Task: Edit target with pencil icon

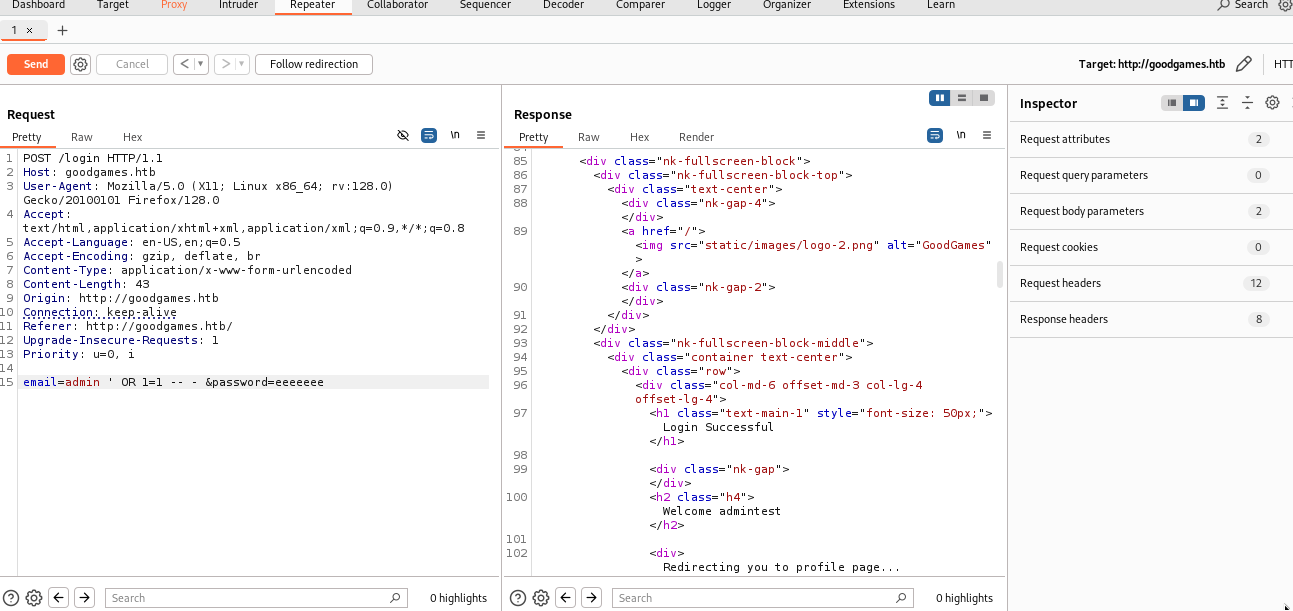Action: 1243,64
